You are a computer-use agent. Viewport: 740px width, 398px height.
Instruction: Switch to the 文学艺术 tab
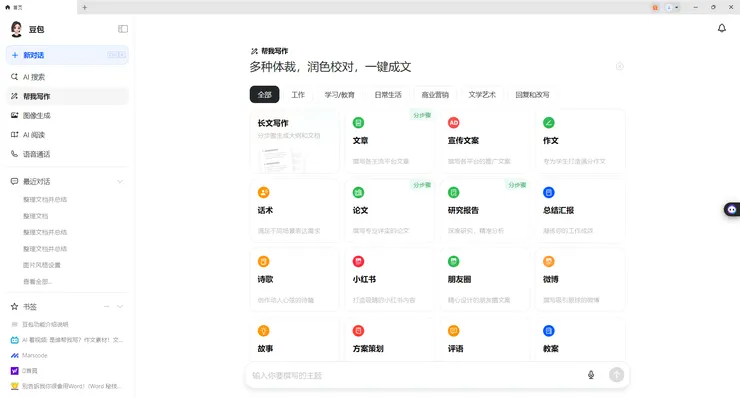(x=482, y=94)
